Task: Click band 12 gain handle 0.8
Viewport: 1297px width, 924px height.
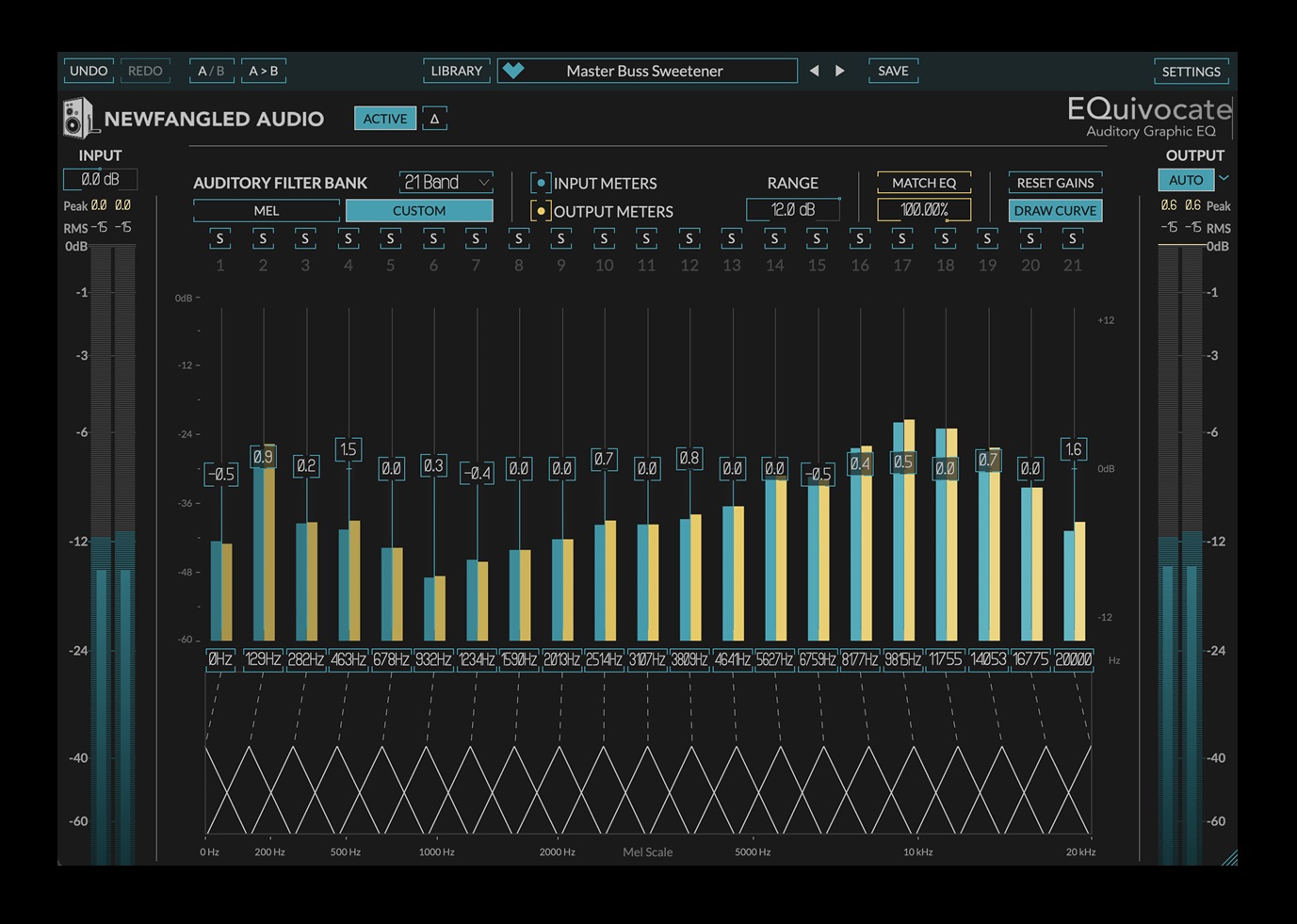Action: [689, 459]
